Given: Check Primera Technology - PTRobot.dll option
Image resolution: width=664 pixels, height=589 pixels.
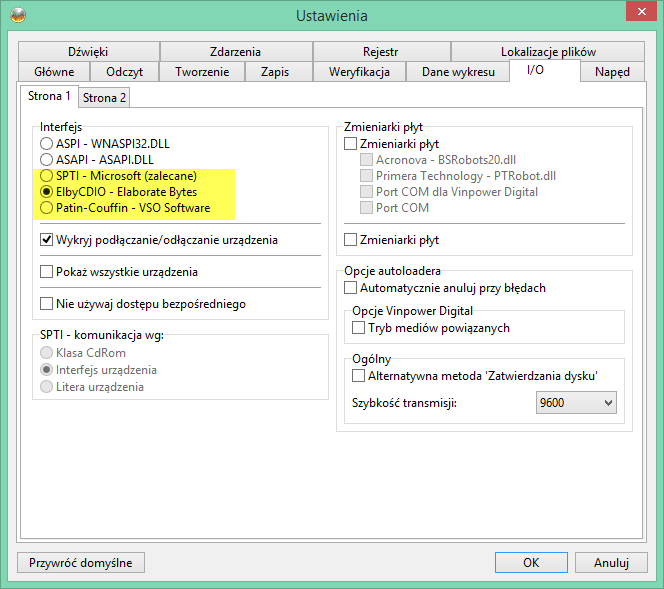Looking at the screenshot, I should point(458,176).
